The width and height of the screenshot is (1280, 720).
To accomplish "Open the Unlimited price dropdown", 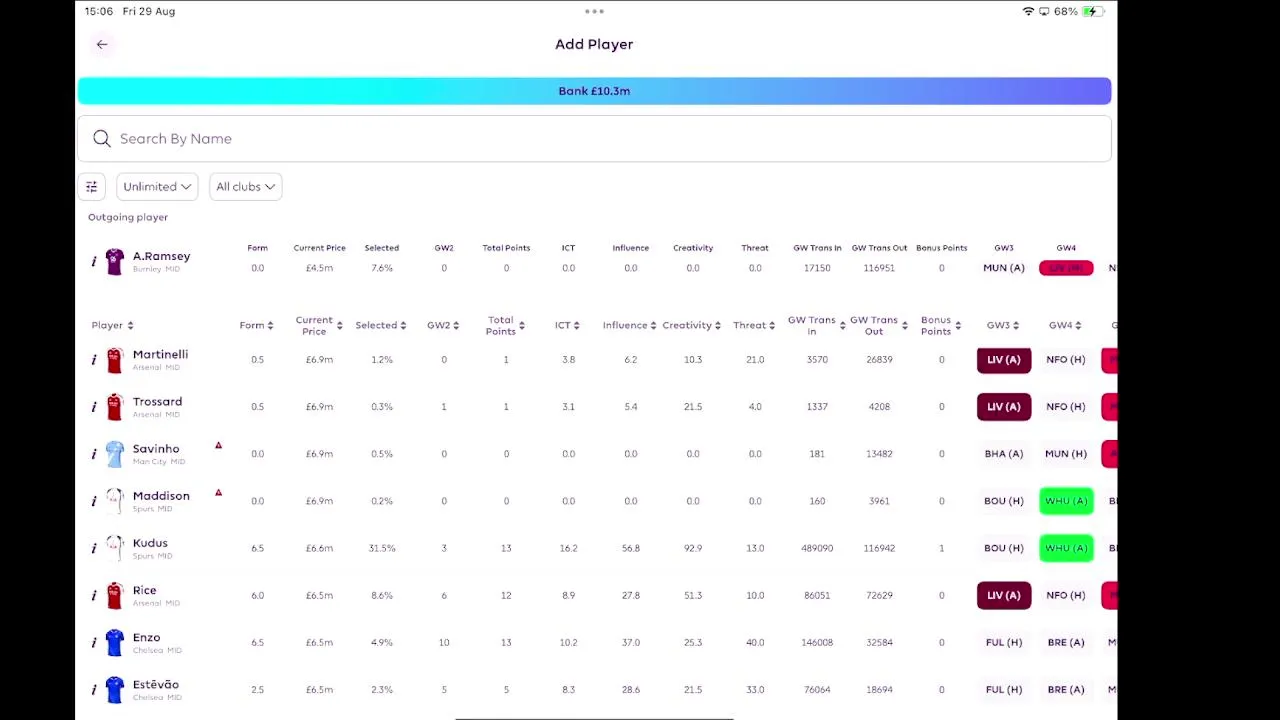I will pyautogui.click(x=157, y=187).
